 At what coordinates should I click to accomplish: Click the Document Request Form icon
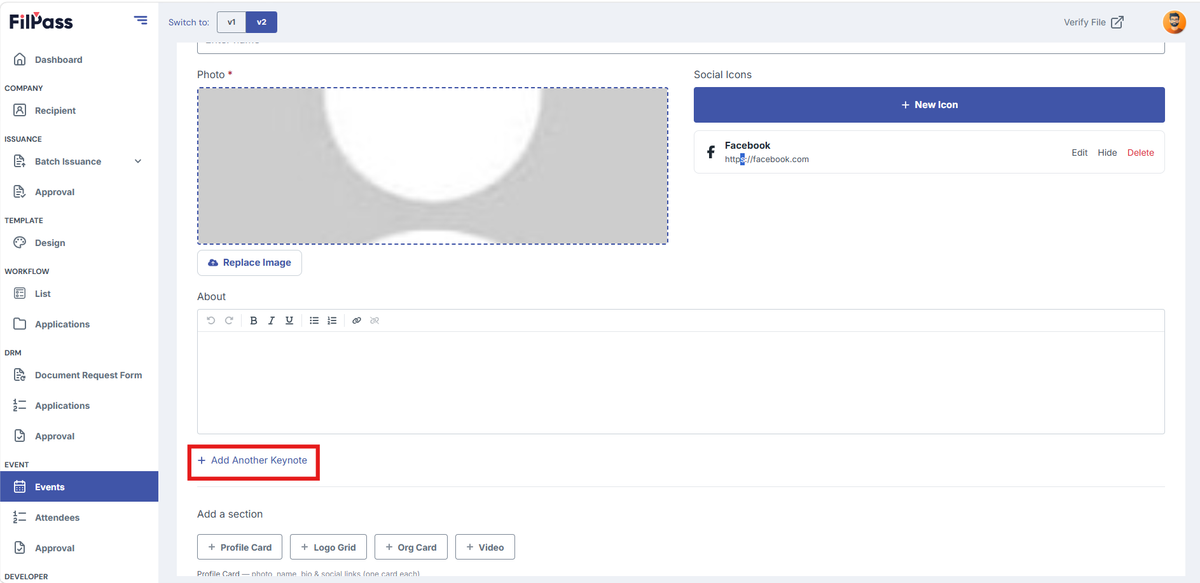tap(20, 376)
